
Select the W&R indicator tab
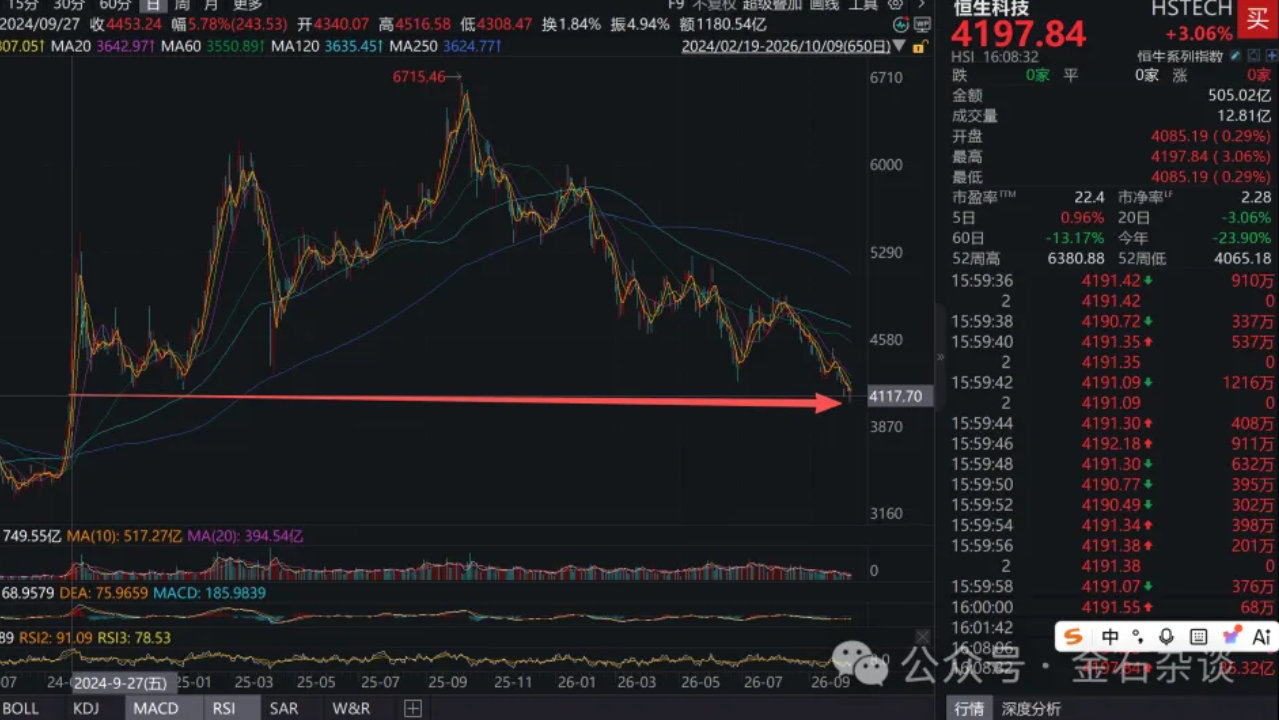[351, 708]
